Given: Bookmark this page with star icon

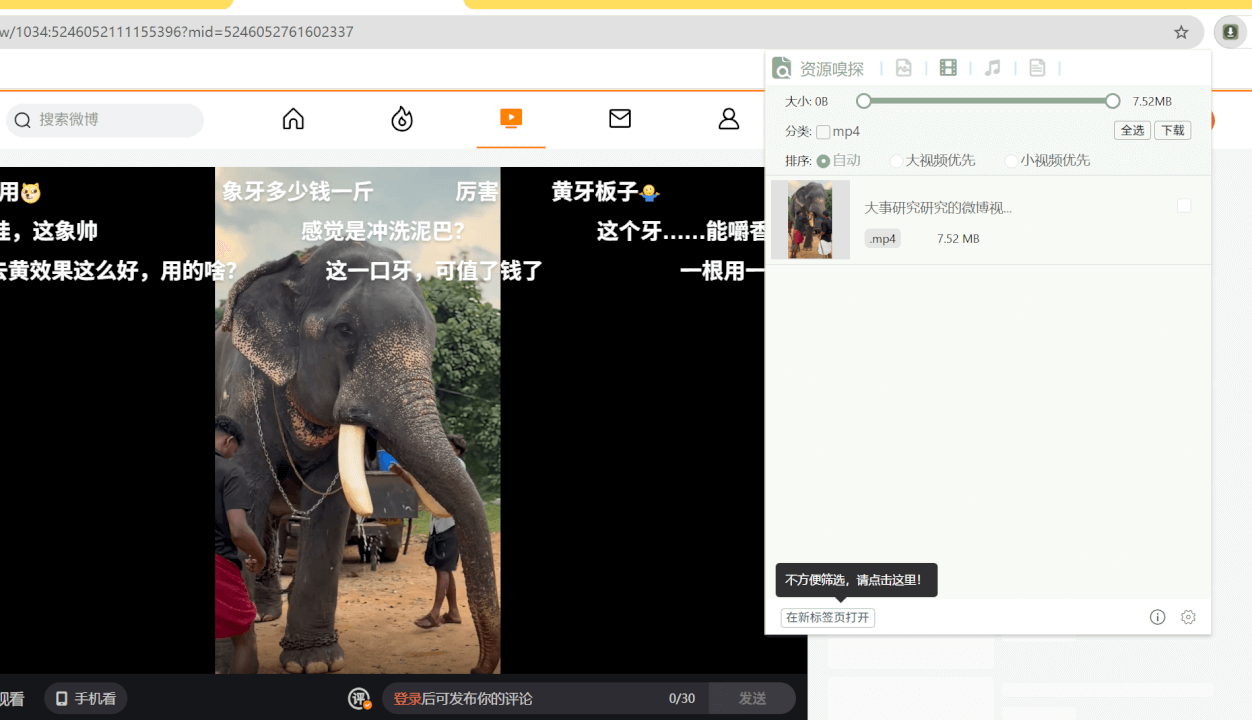Looking at the screenshot, I should 1181,32.
